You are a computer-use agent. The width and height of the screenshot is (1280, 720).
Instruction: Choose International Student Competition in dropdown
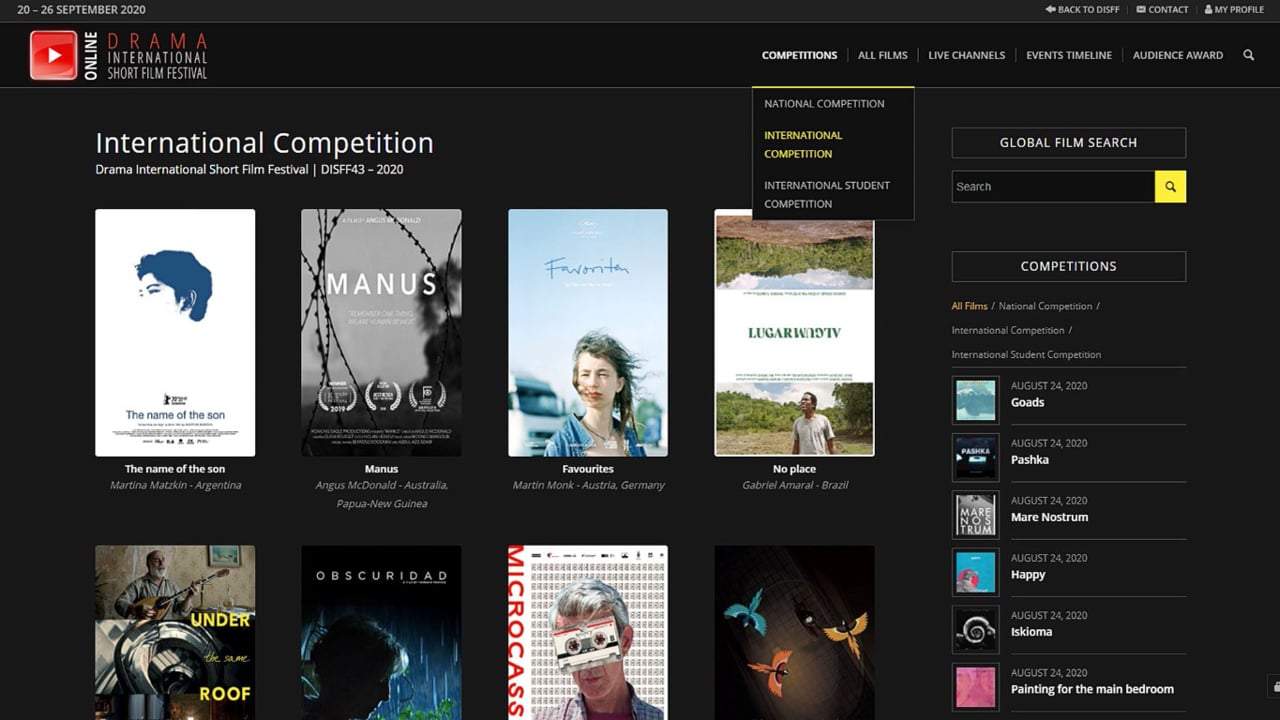pos(826,194)
